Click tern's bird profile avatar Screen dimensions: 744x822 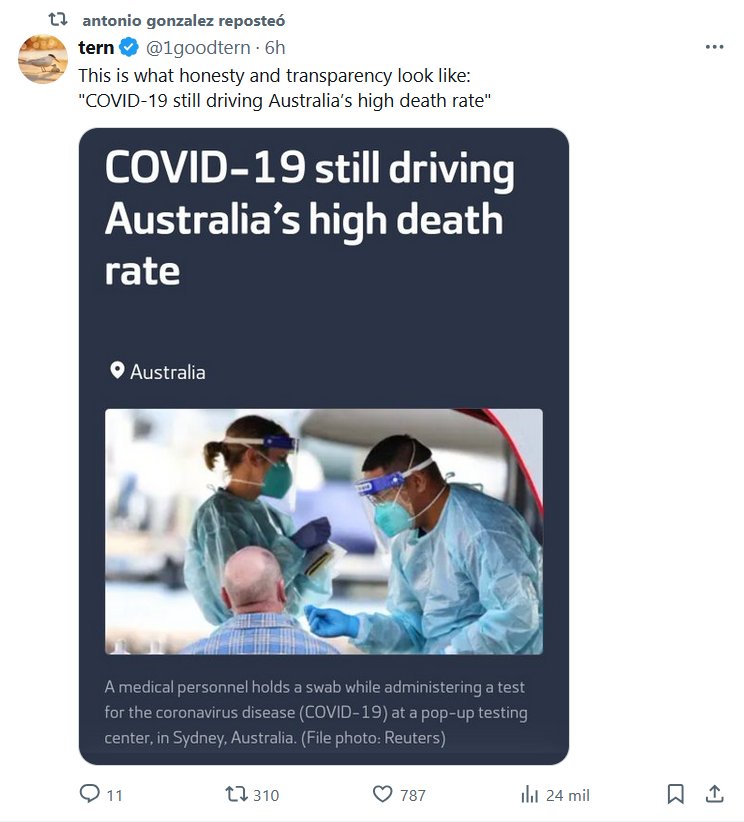coord(43,58)
